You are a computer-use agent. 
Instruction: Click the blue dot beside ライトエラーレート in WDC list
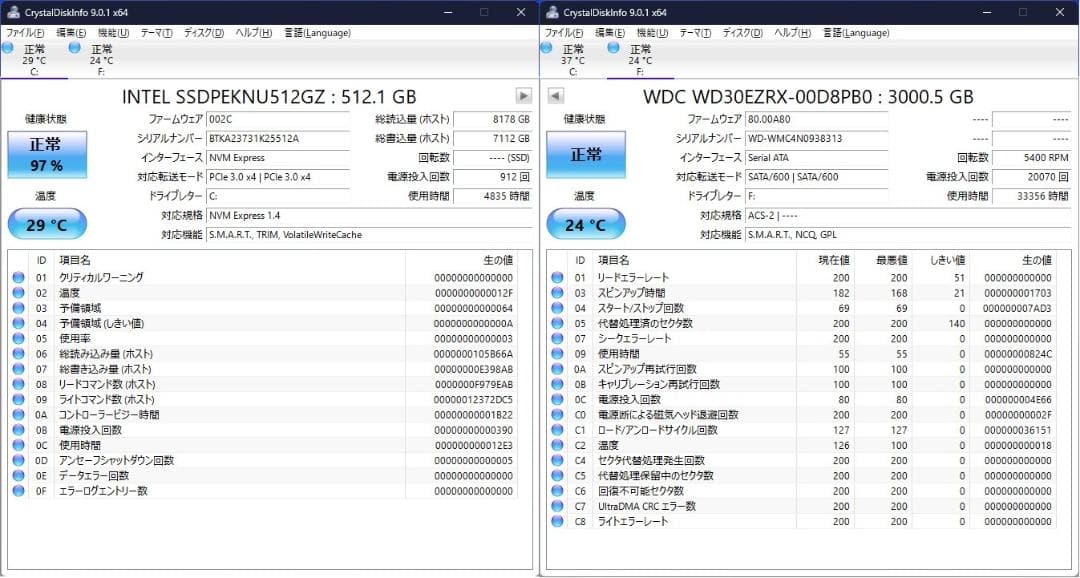[556, 521]
